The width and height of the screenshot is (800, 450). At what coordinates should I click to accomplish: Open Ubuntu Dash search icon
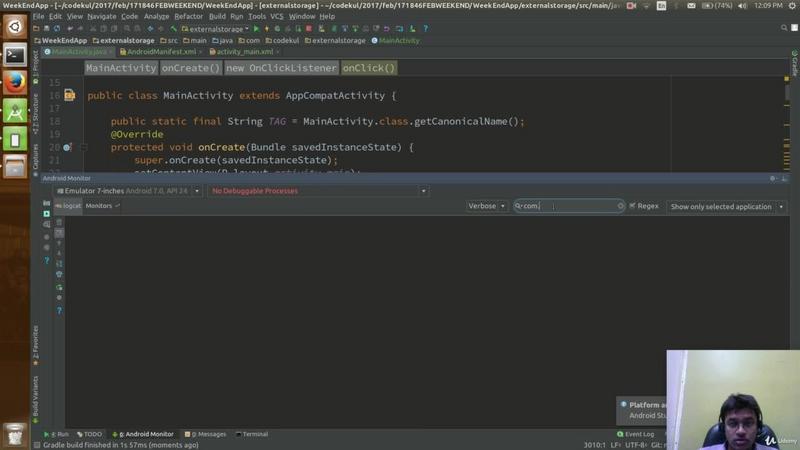[x=15, y=27]
